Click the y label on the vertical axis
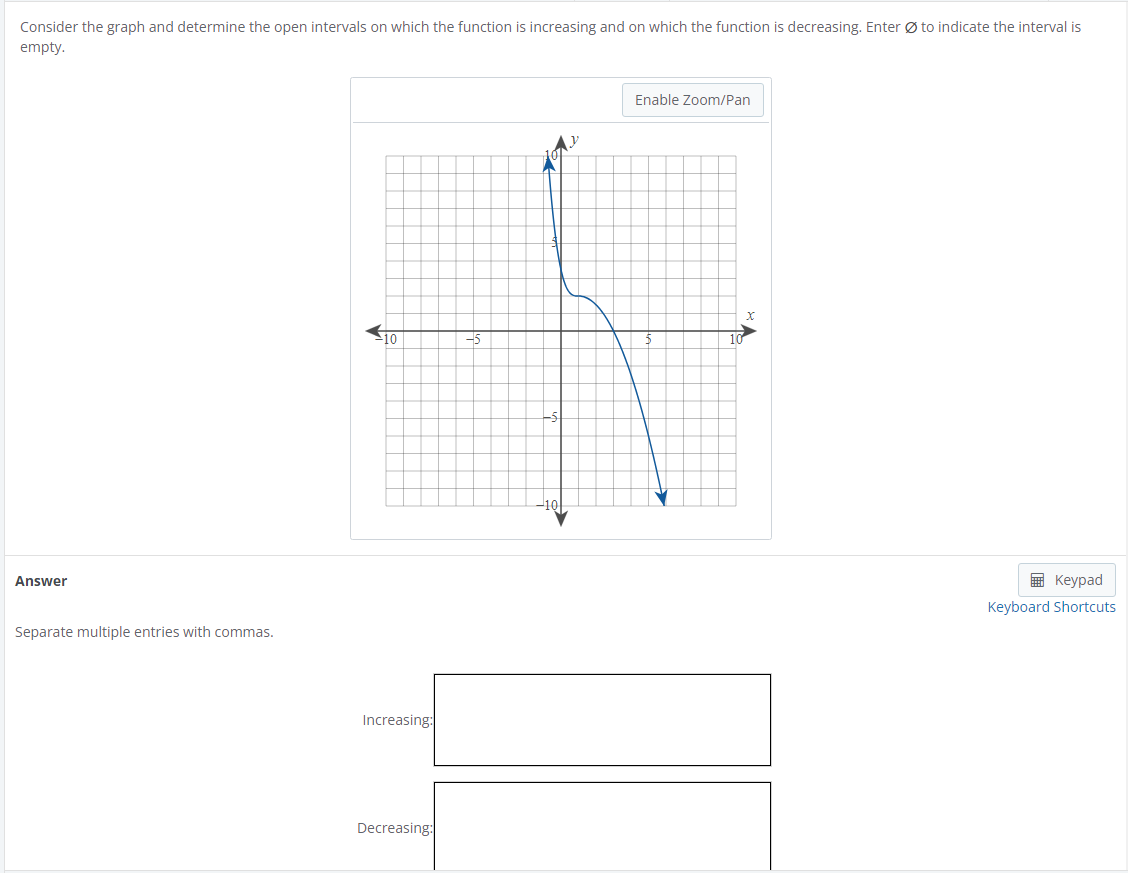The width and height of the screenshot is (1128, 873). coord(574,140)
